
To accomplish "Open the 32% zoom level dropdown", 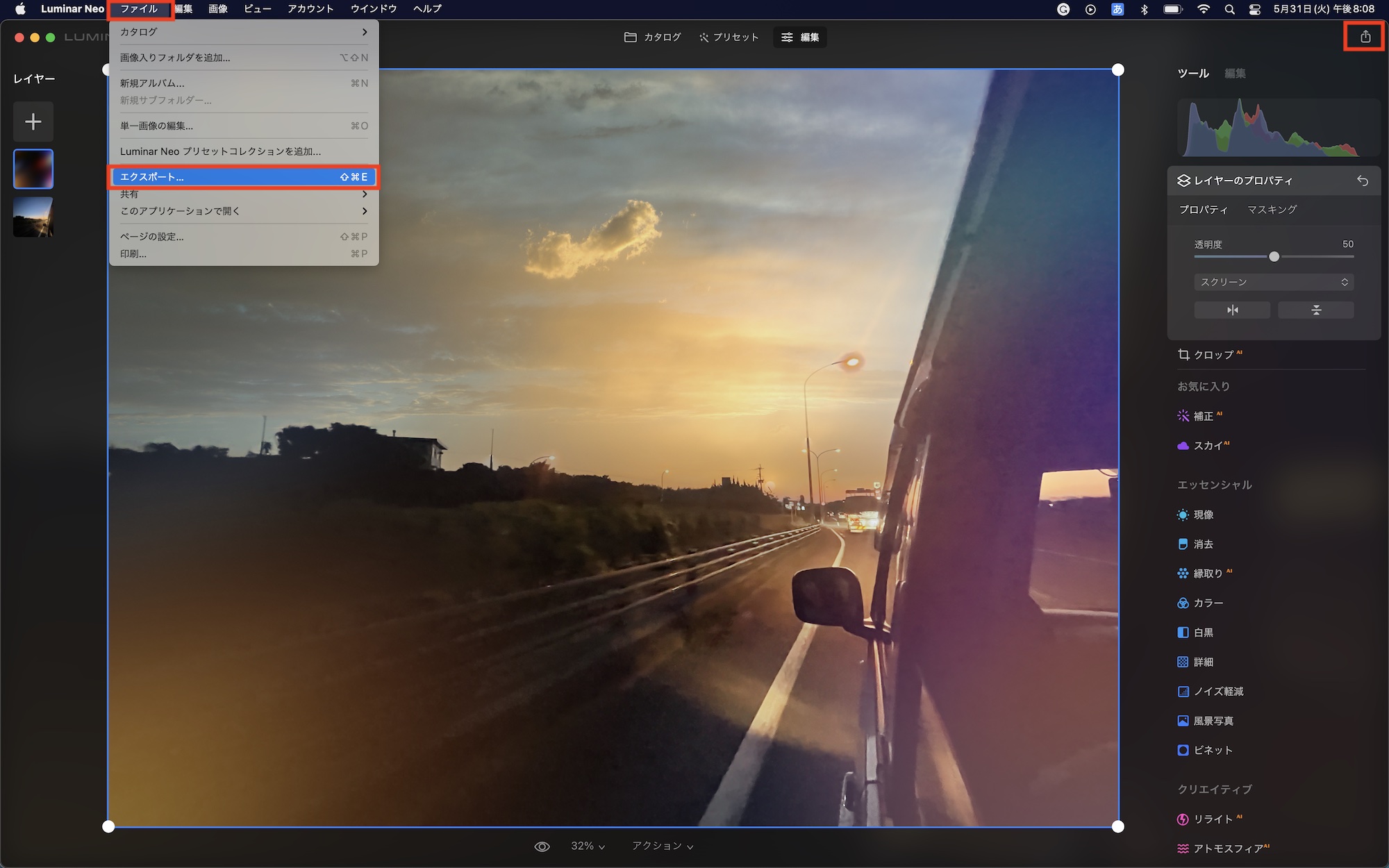I will pyautogui.click(x=588, y=846).
